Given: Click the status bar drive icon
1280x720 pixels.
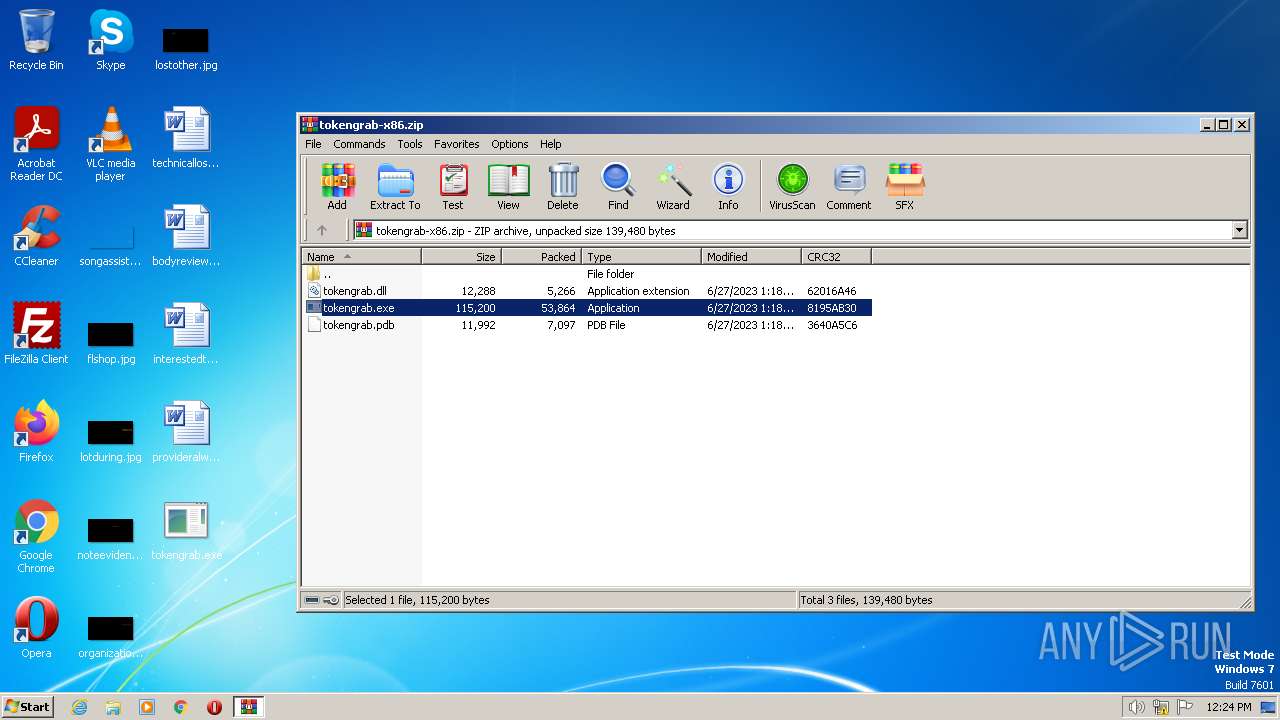Looking at the screenshot, I should 312,600.
